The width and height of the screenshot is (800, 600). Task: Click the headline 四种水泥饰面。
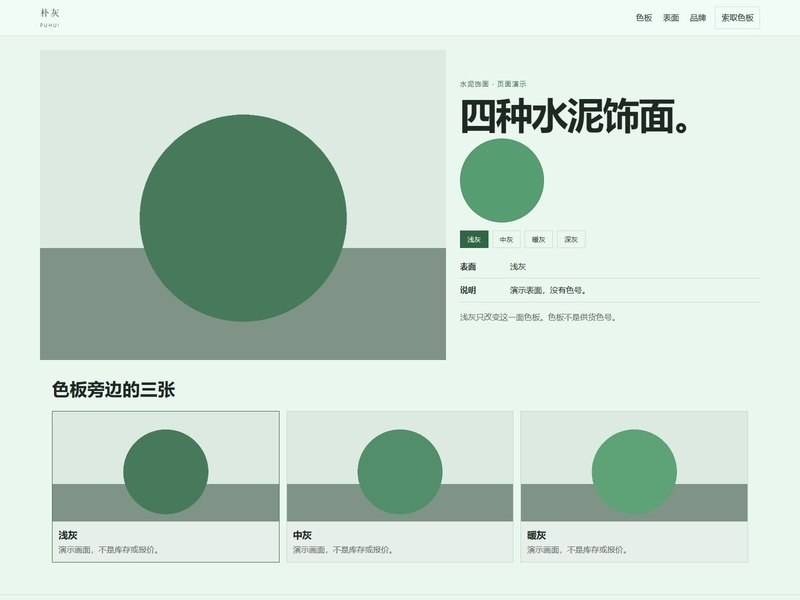[x=576, y=116]
